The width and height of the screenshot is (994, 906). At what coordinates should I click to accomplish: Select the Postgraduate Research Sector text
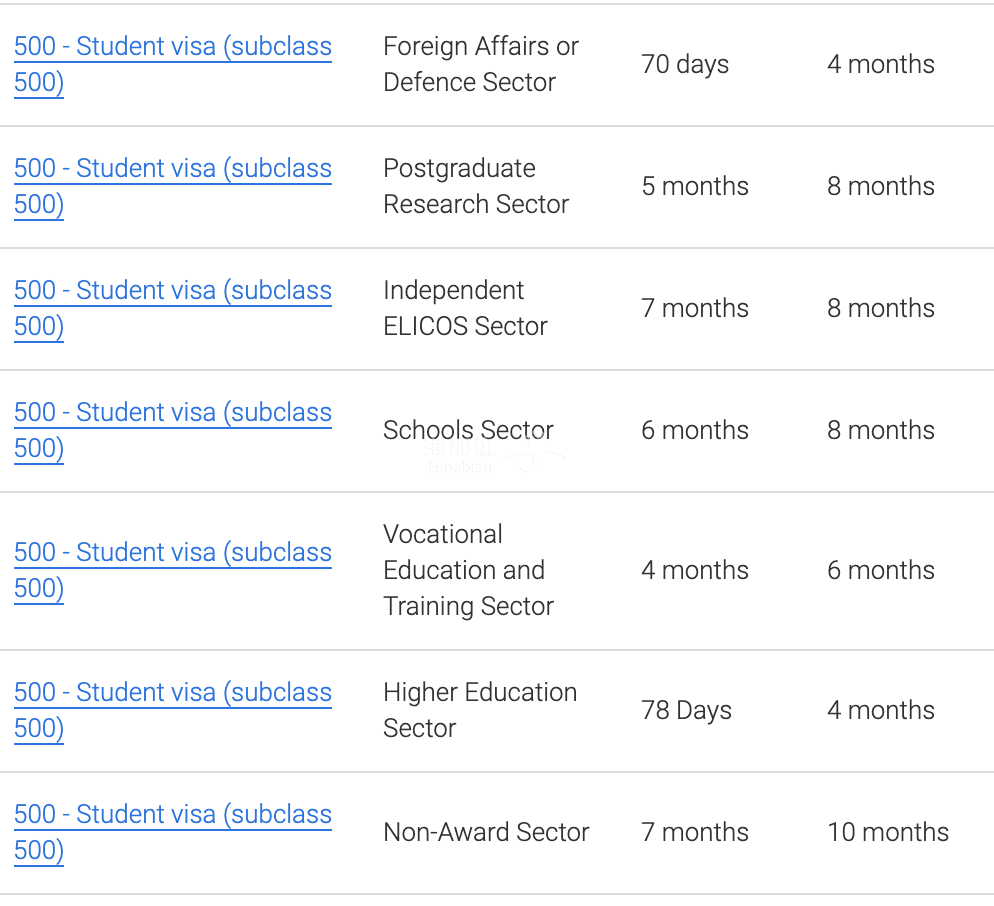(x=476, y=186)
